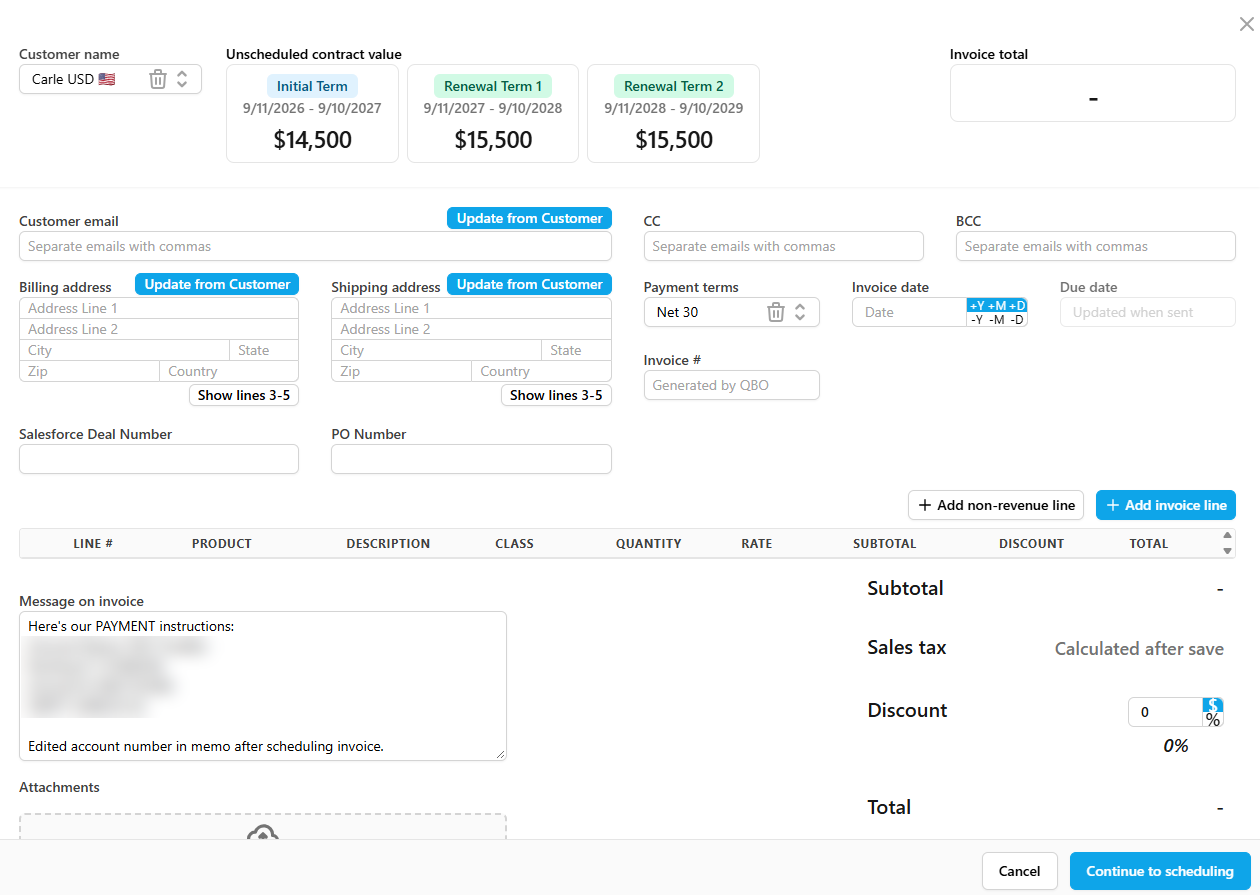Viewport: 1260px width, 895px height.
Task: Click billing Address Line 2 field
Action: [159, 329]
